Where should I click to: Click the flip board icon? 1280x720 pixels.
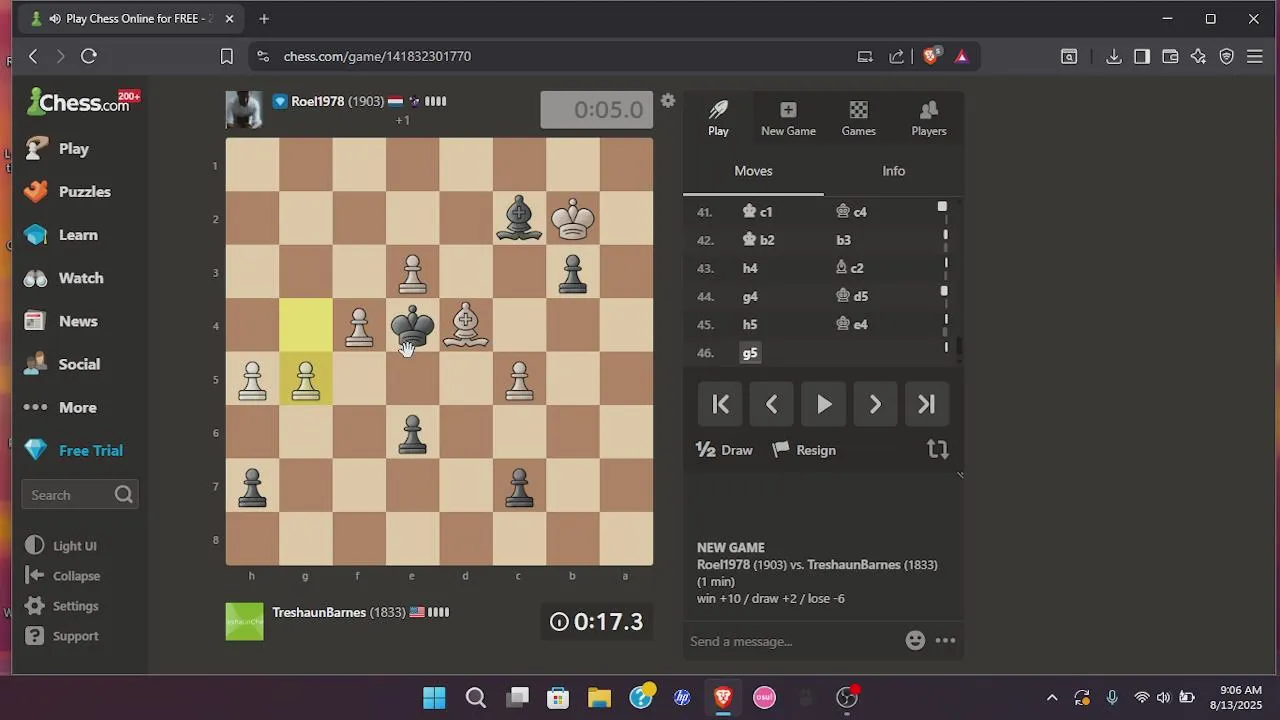(x=937, y=450)
